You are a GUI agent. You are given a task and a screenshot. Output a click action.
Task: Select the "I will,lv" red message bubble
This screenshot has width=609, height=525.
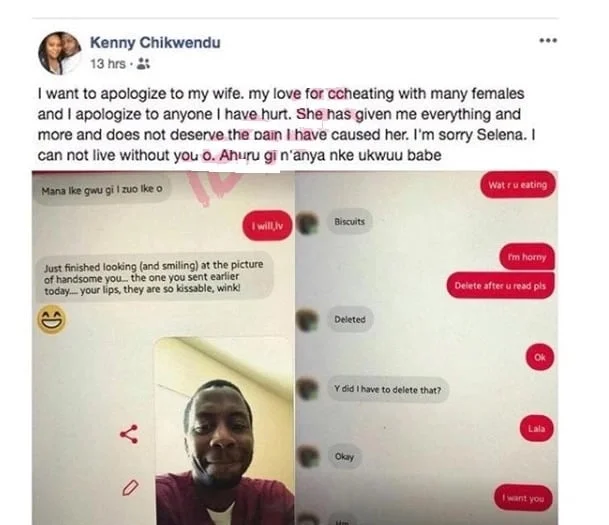(267, 226)
